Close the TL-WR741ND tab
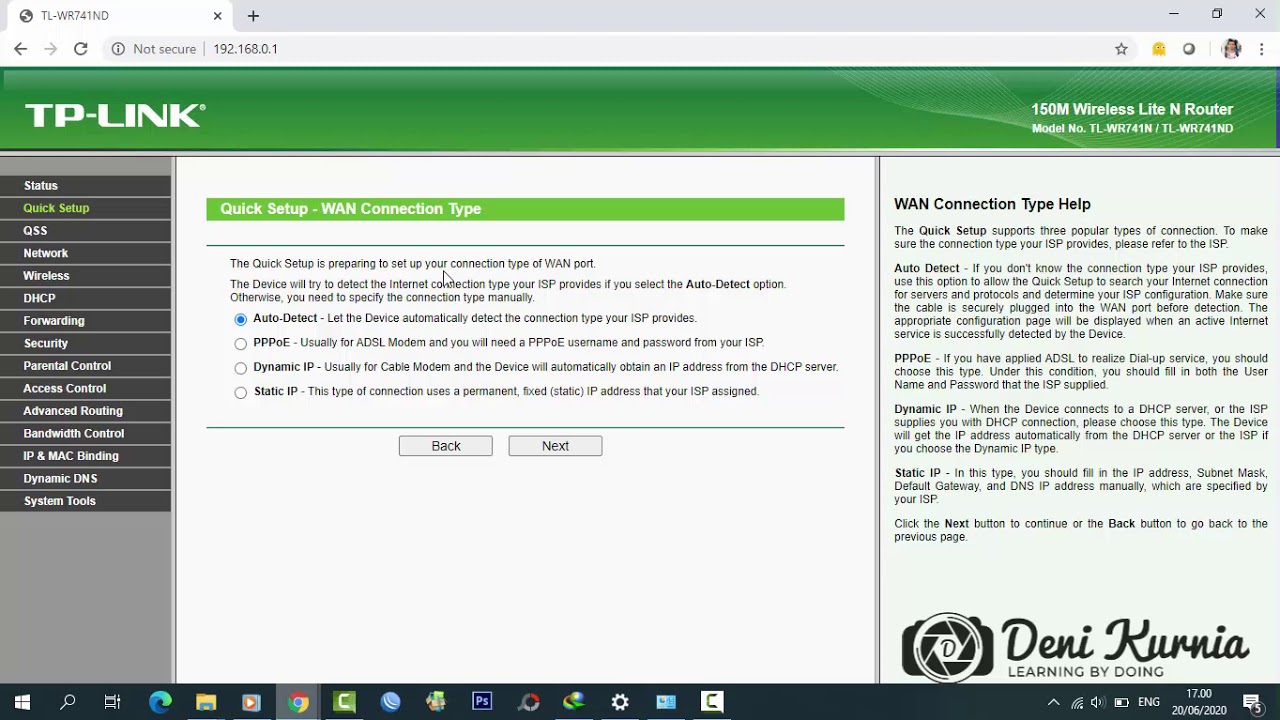Image resolution: width=1280 pixels, height=720 pixels. [218, 16]
